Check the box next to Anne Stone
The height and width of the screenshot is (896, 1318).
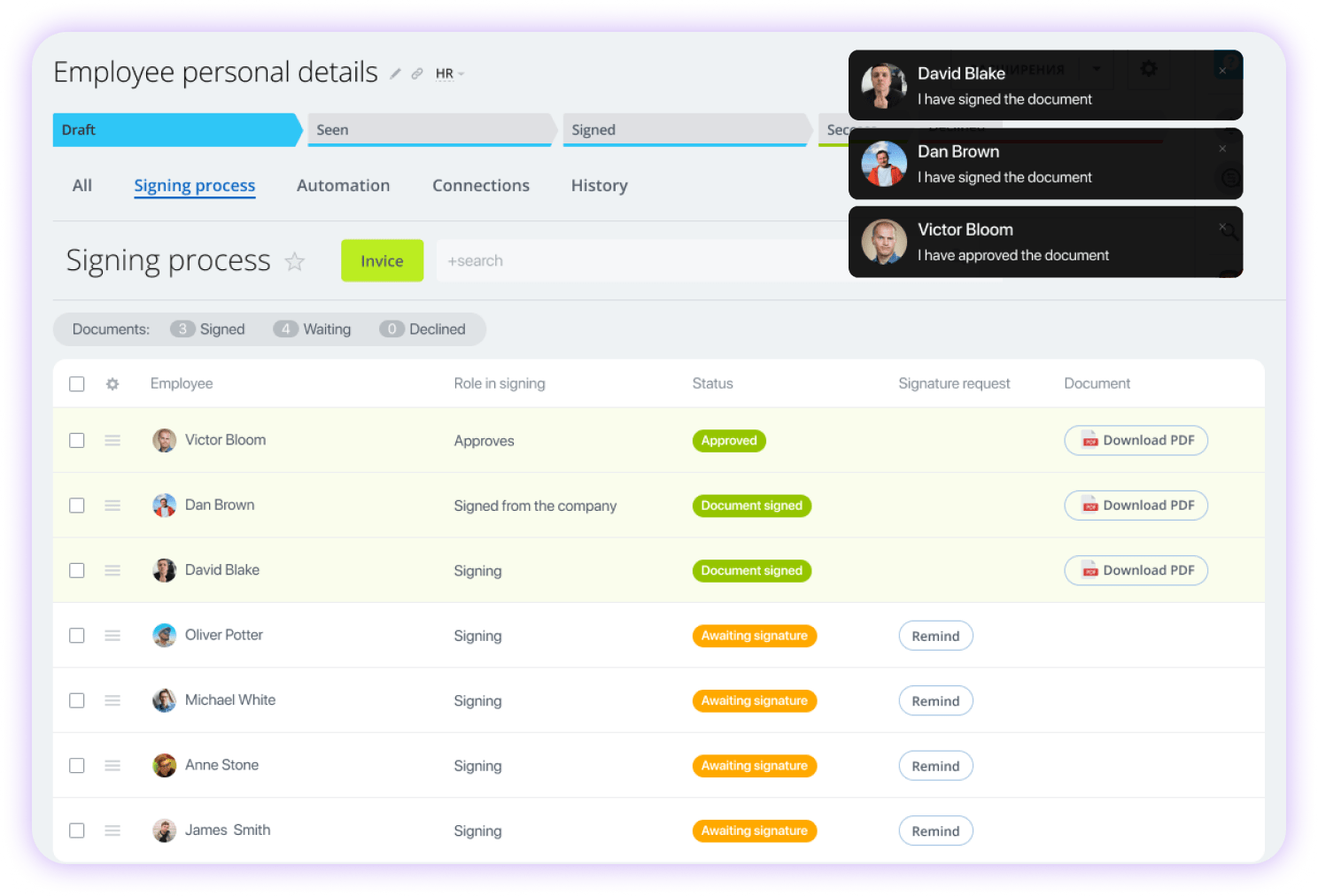pos(77,765)
